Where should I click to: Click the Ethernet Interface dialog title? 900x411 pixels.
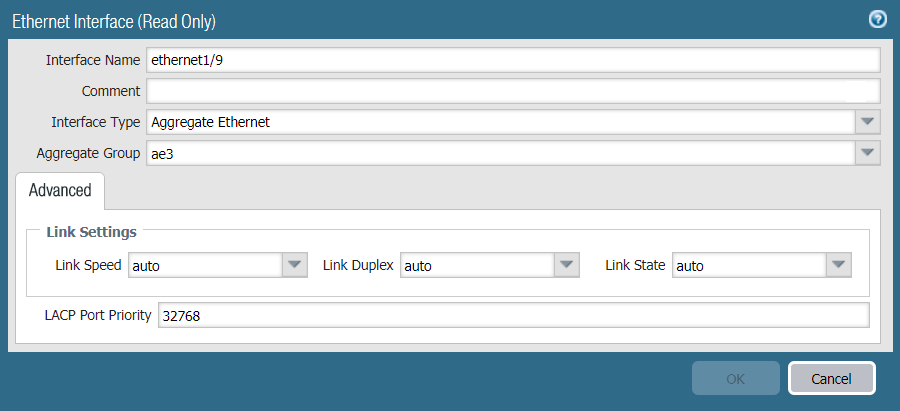[x=114, y=20]
